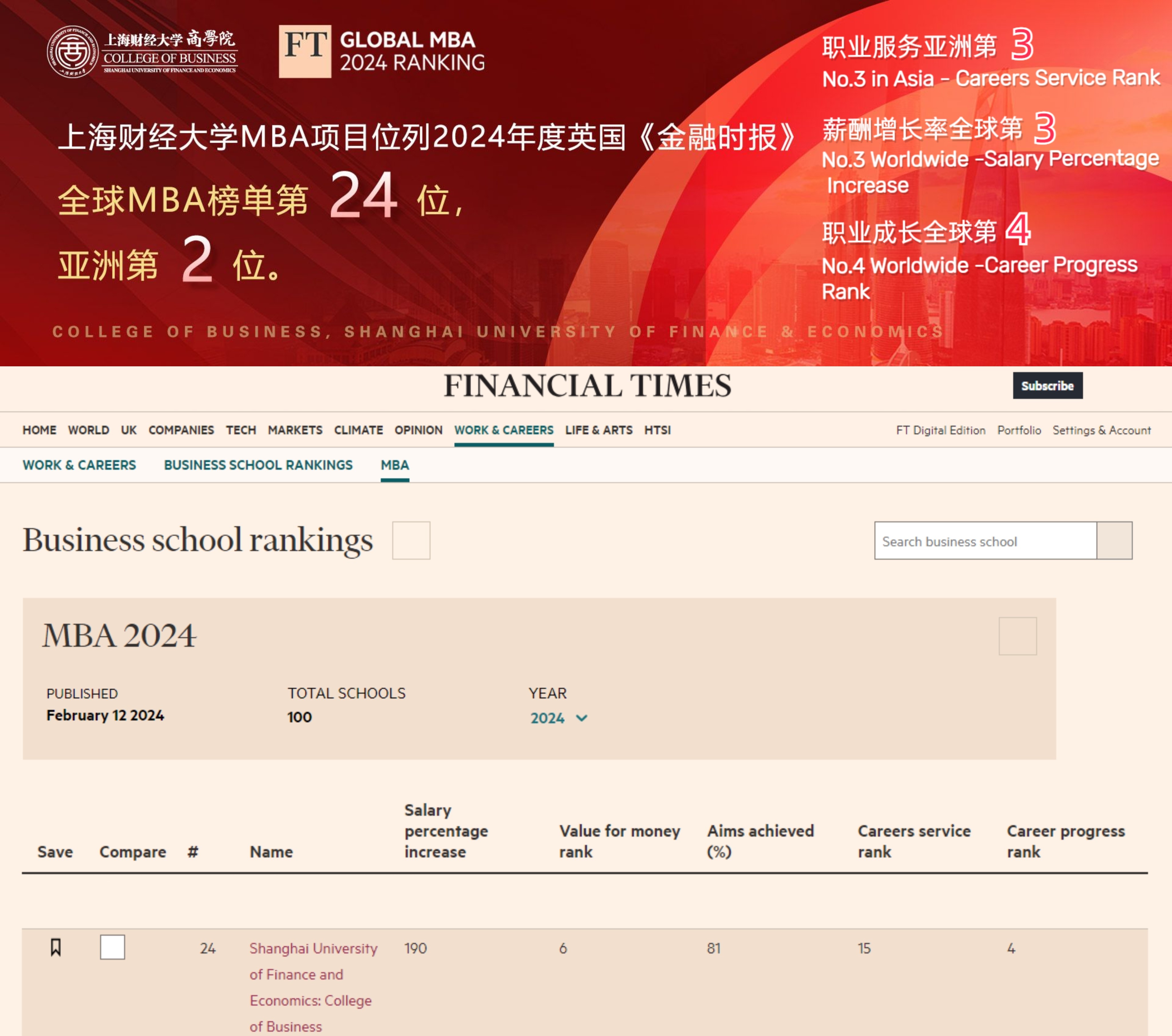Click the bookmark save icon for Shanghai University row
Viewport: 1172px width, 1036px height.
56,947
